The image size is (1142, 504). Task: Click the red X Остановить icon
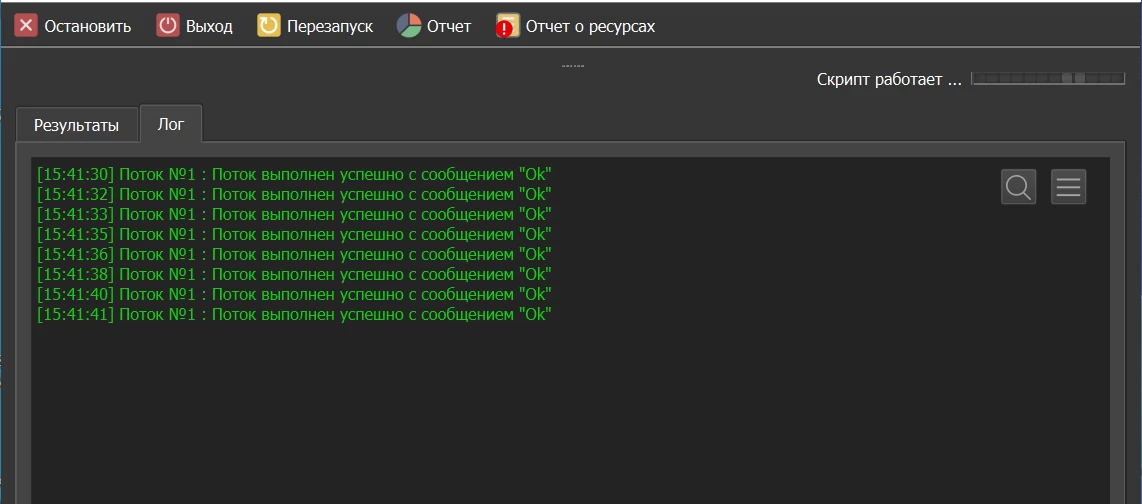pyautogui.click(x=26, y=26)
